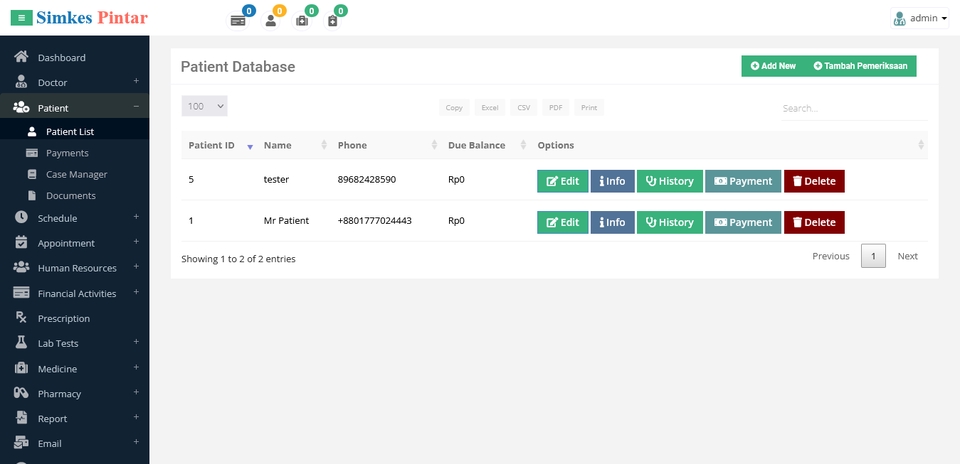Screen dimensions: 960x464
Task: Click the Human Resources group icon
Action: tap(21, 268)
